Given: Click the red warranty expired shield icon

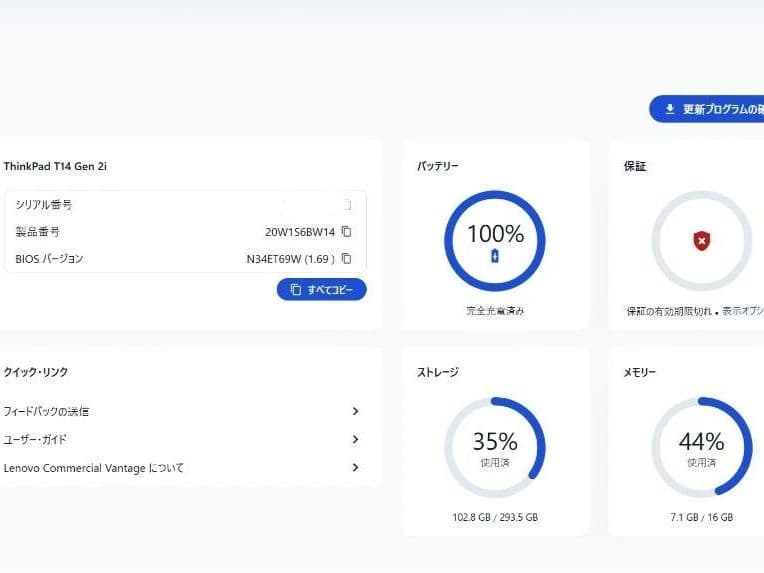Looking at the screenshot, I should pos(701,241).
